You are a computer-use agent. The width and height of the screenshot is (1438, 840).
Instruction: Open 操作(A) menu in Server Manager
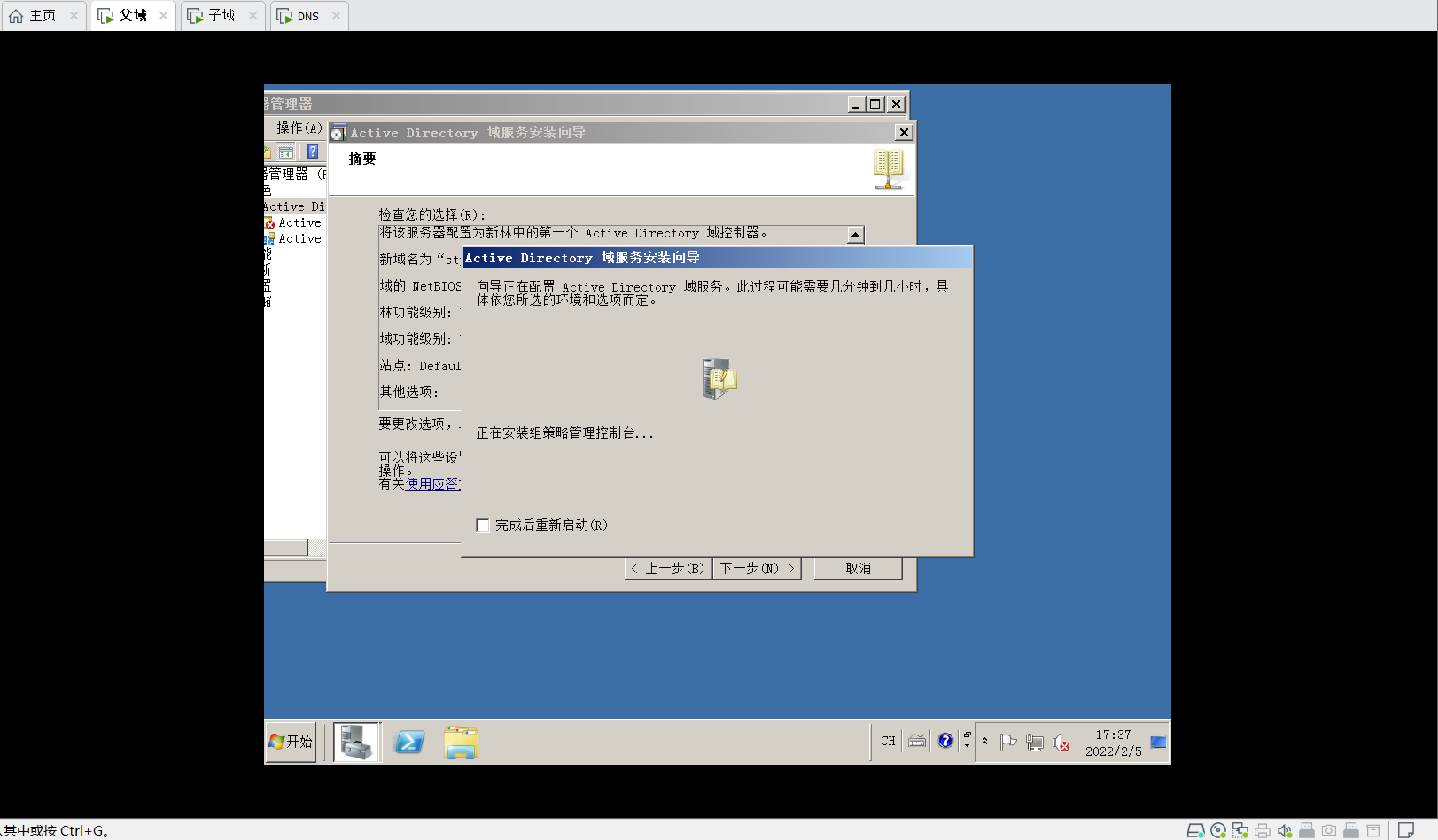tap(299, 128)
